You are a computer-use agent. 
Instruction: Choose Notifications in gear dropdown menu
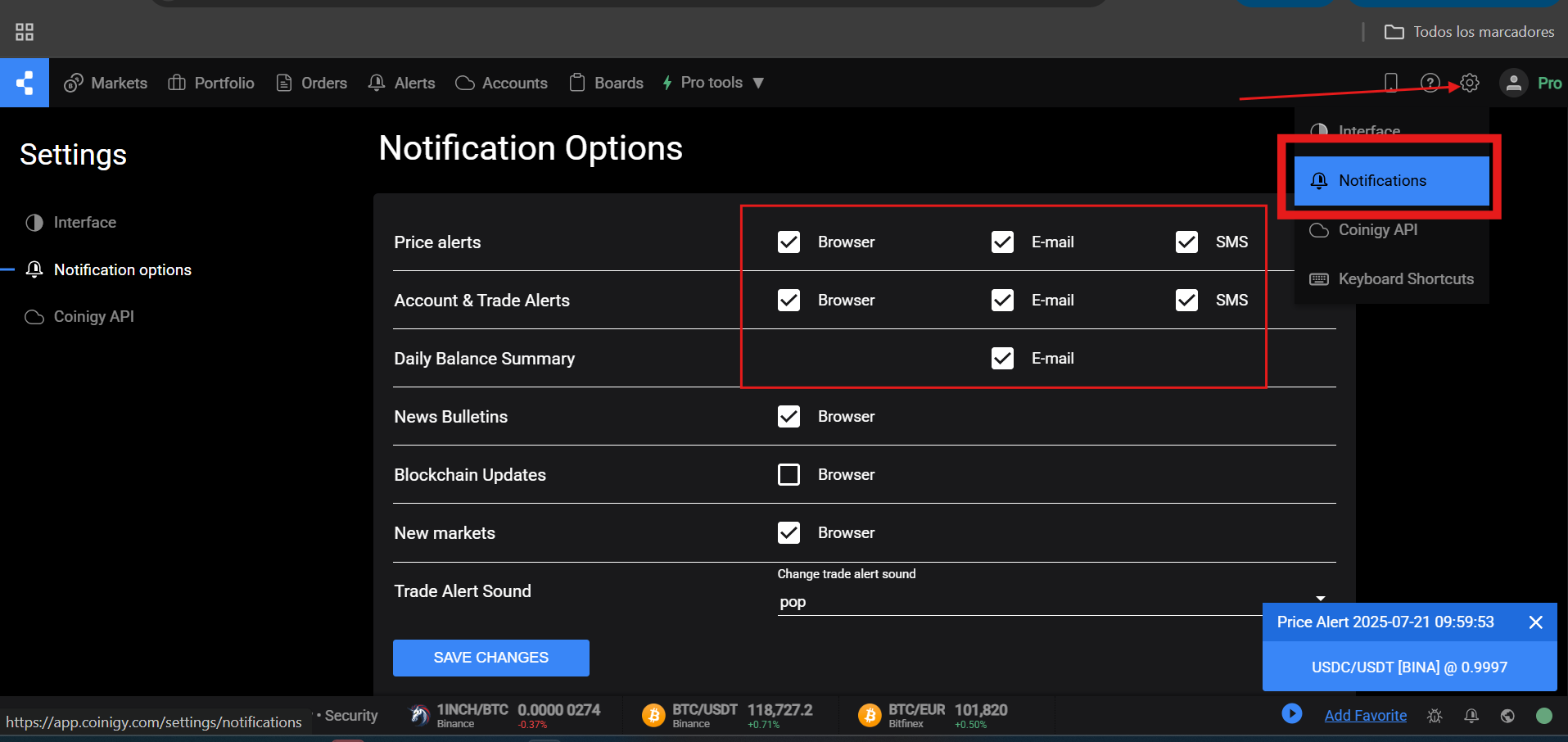[1392, 181]
